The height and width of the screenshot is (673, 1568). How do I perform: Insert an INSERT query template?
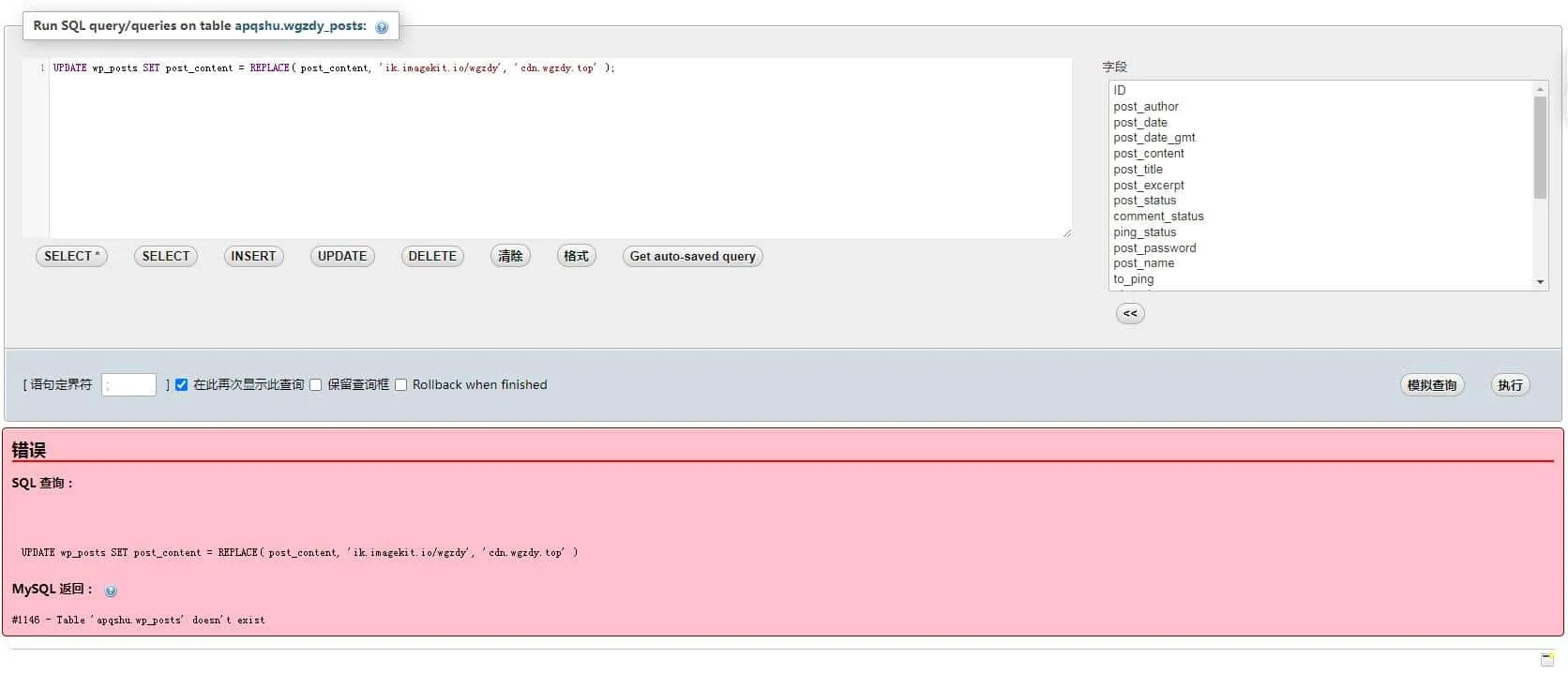[x=253, y=256]
